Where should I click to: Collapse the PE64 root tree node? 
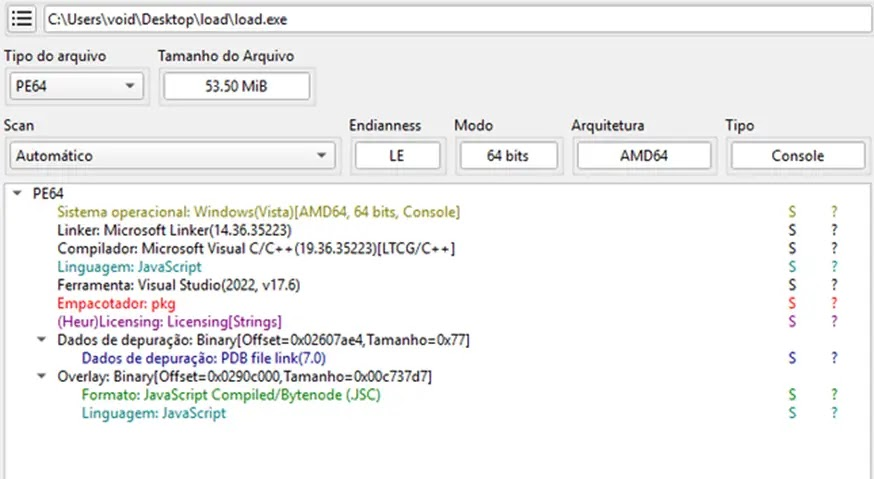pos(19,194)
